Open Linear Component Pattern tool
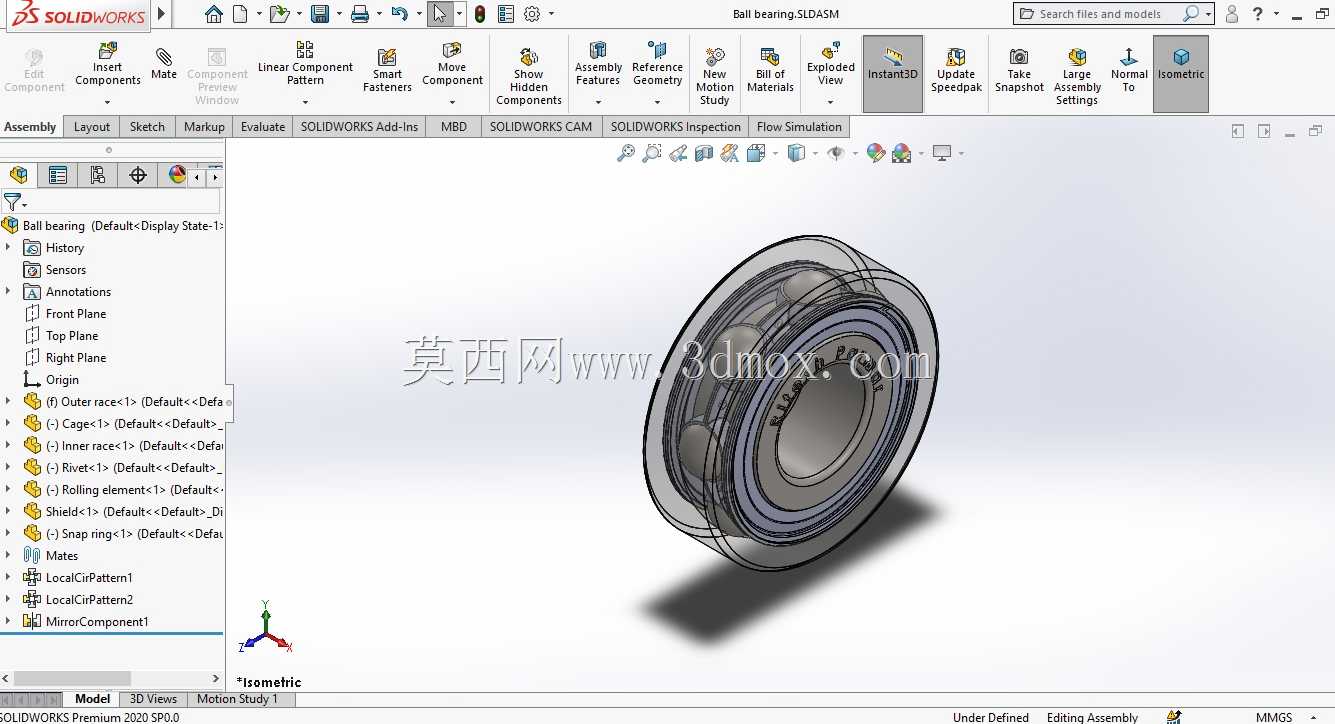The width and height of the screenshot is (1335, 724). [x=305, y=64]
